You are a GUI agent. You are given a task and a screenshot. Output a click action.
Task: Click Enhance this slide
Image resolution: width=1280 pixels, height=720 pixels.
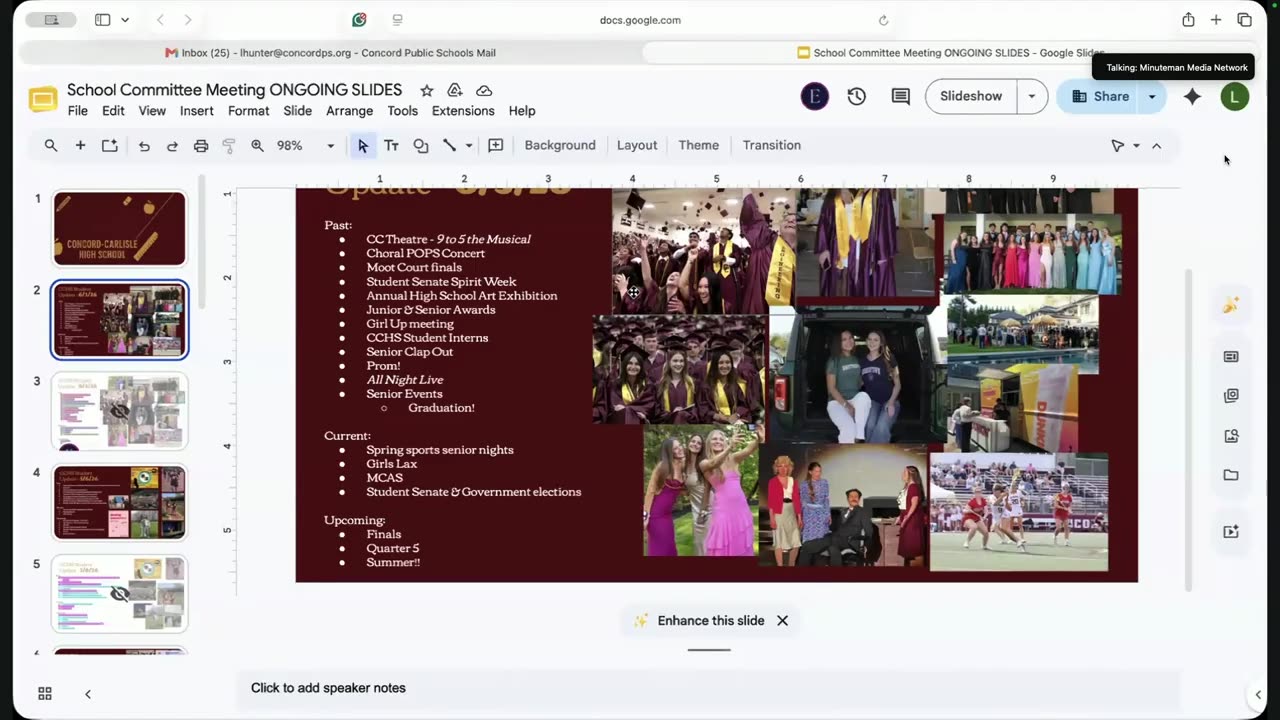(x=699, y=621)
